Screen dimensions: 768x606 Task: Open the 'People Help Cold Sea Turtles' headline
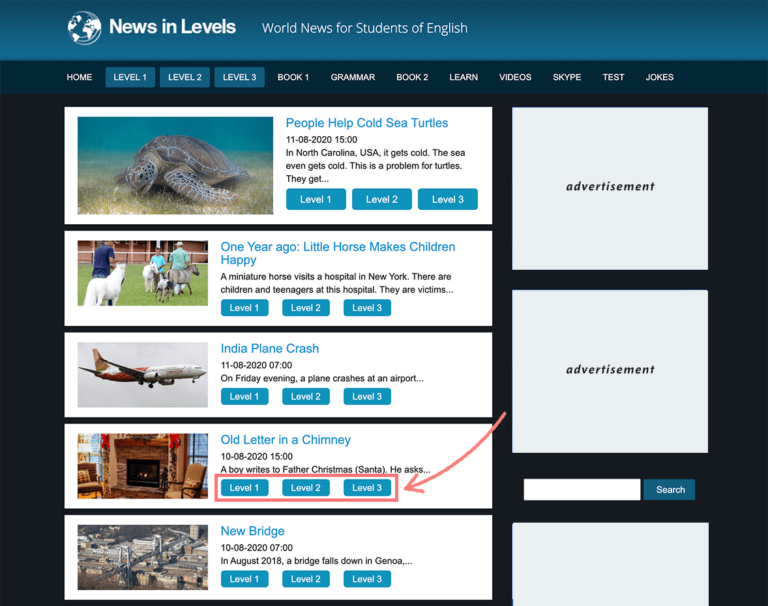[x=366, y=123]
